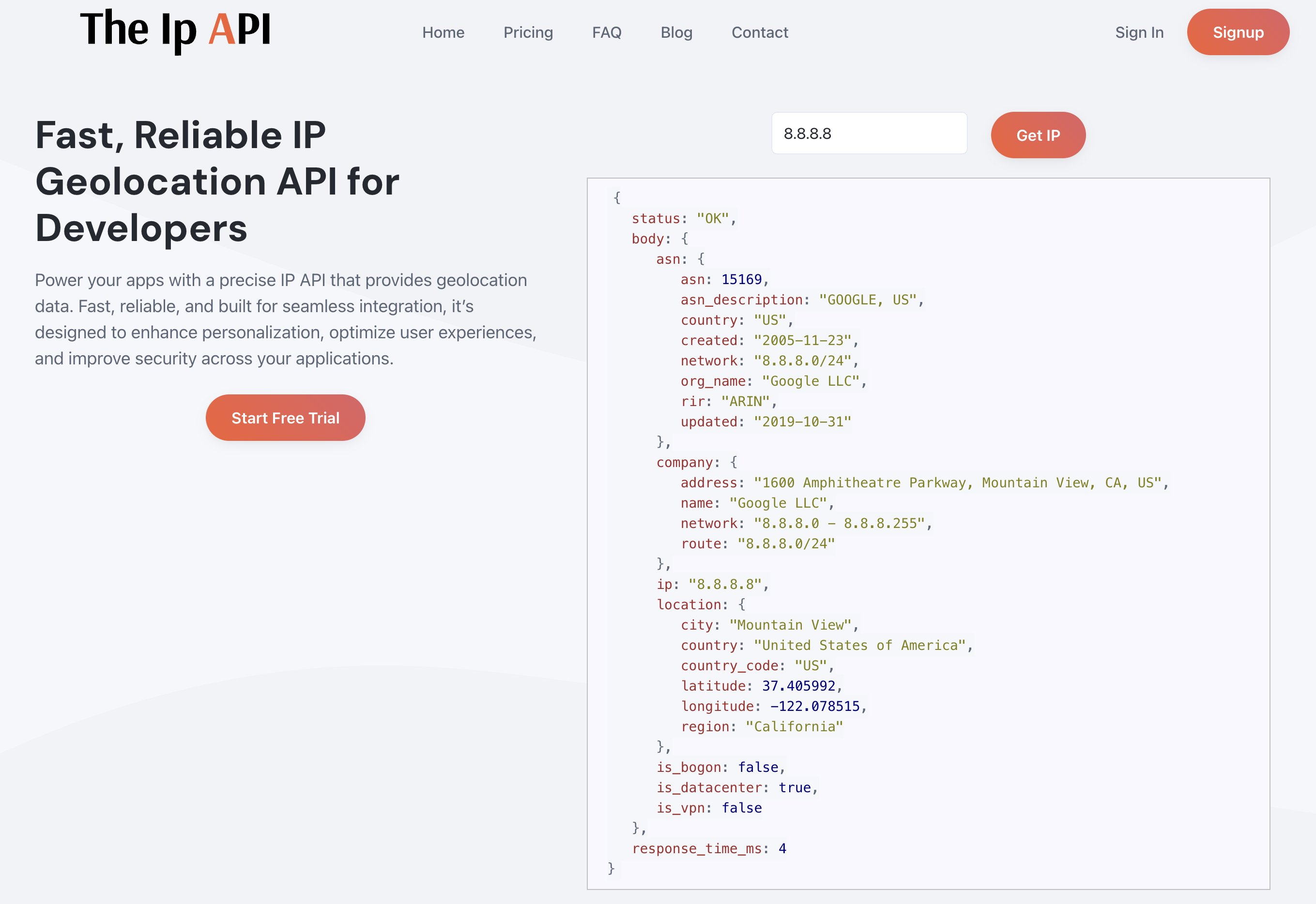Open the Home page

[x=444, y=32]
